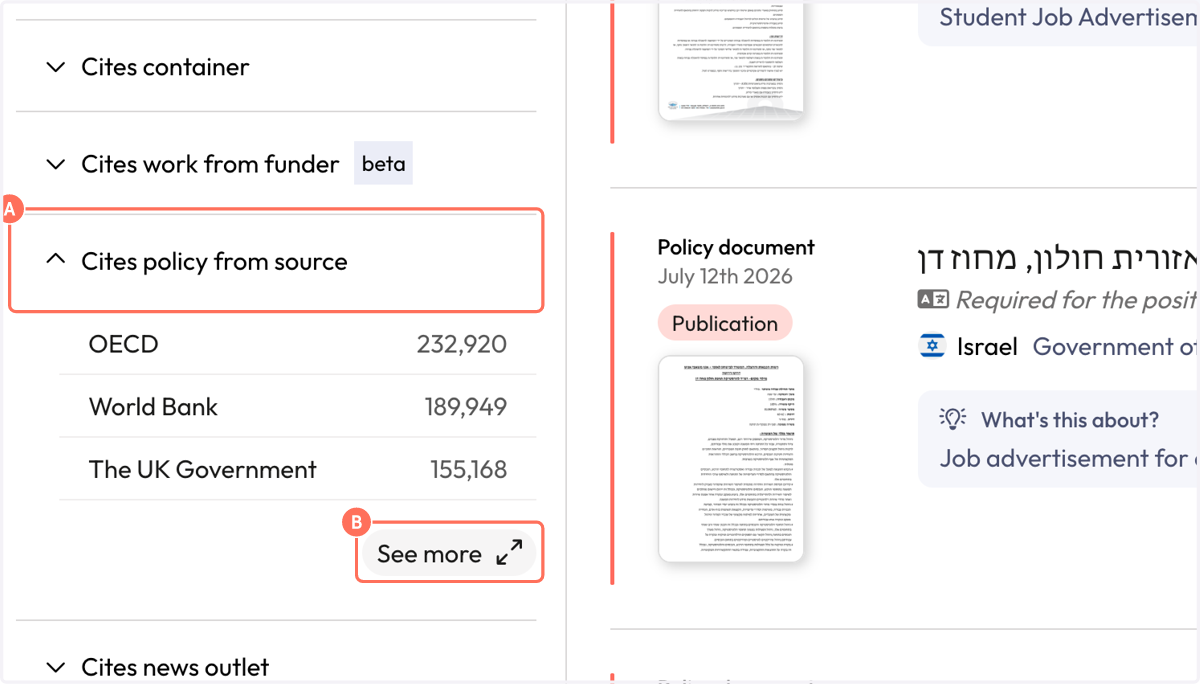The height and width of the screenshot is (684, 1200).
Task: Click the Israel flag icon
Action: click(932, 347)
